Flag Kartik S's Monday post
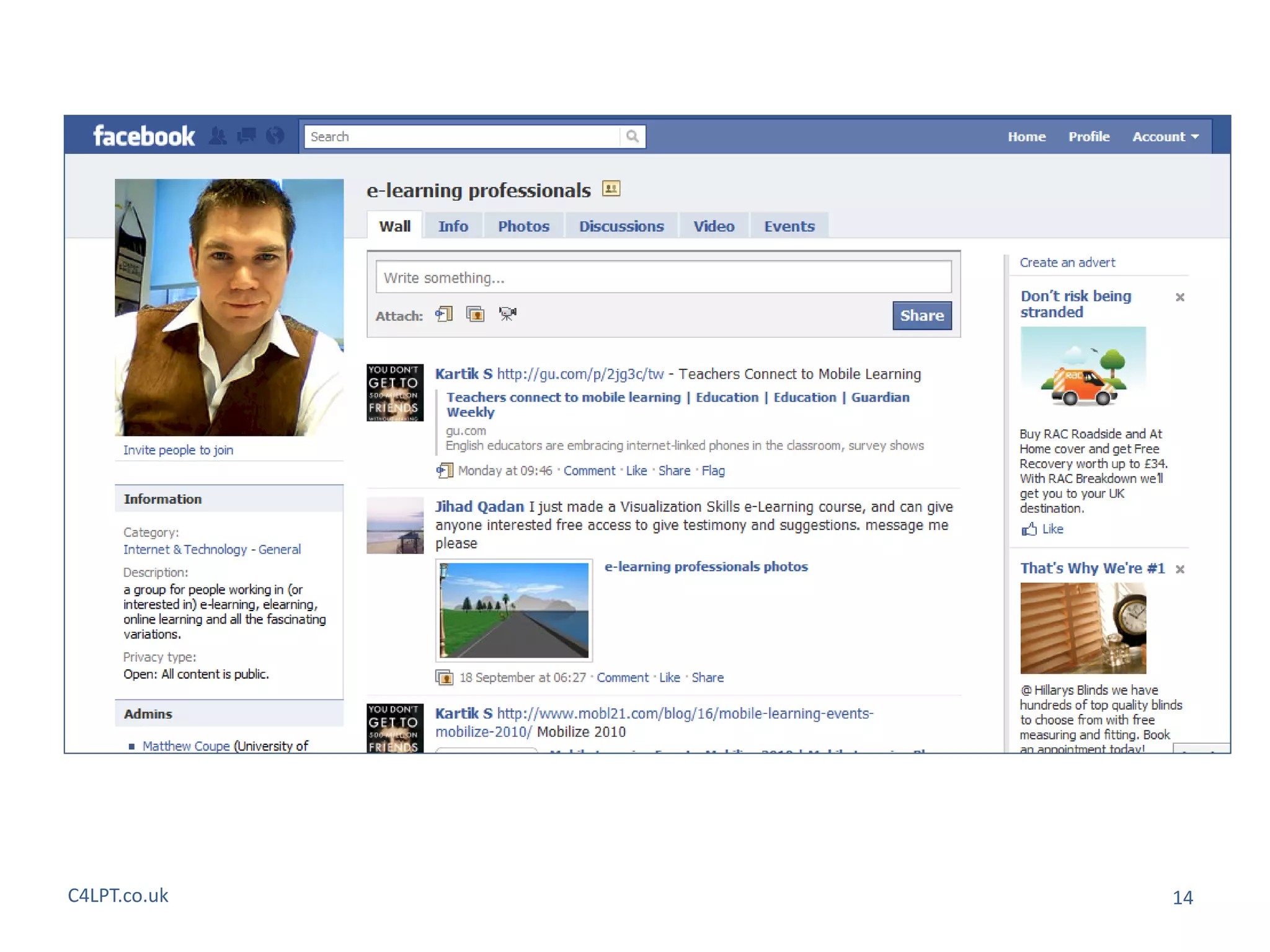This screenshot has width=1270, height=952. pos(713,470)
